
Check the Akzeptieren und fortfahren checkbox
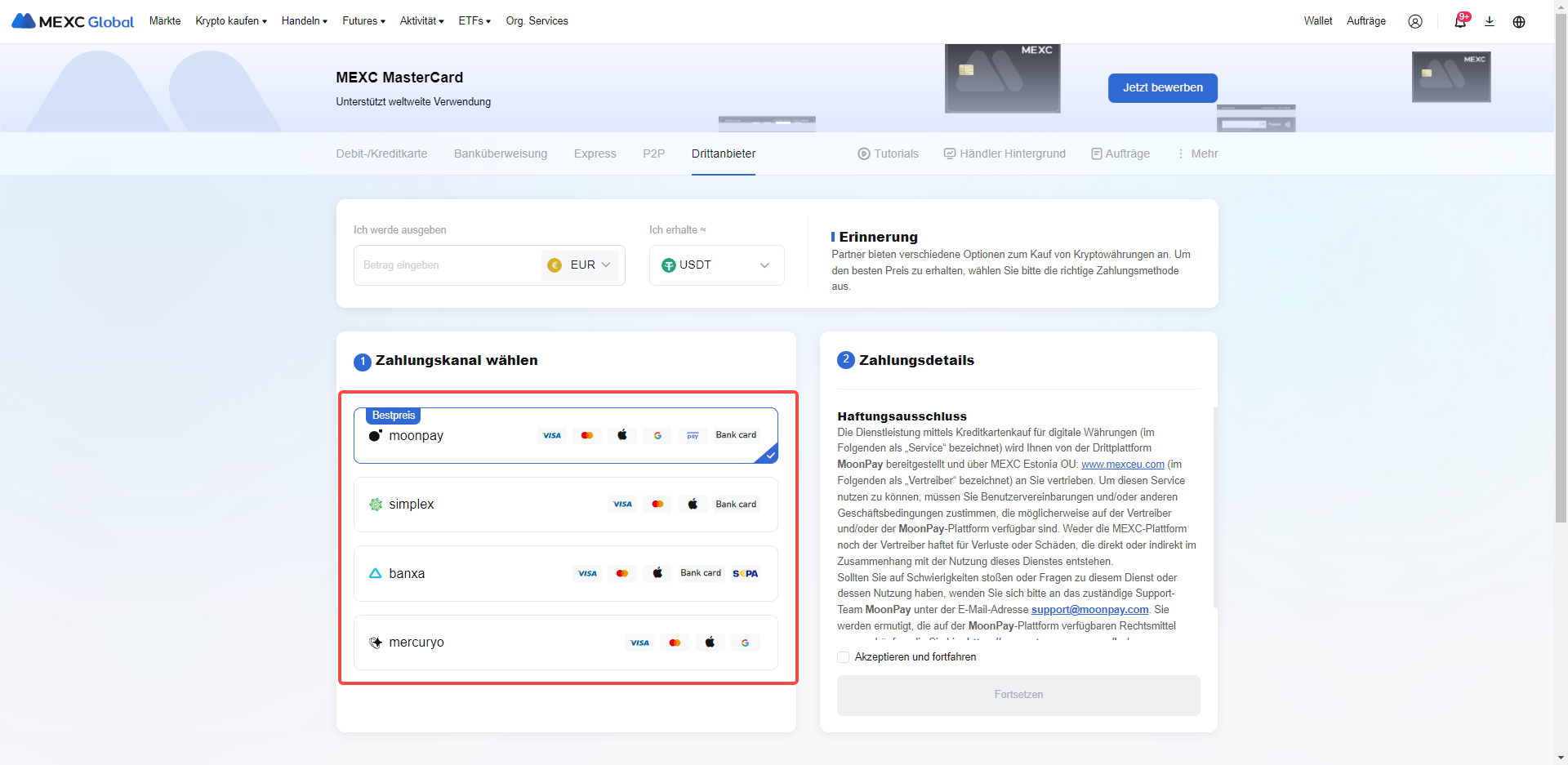coord(843,657)
